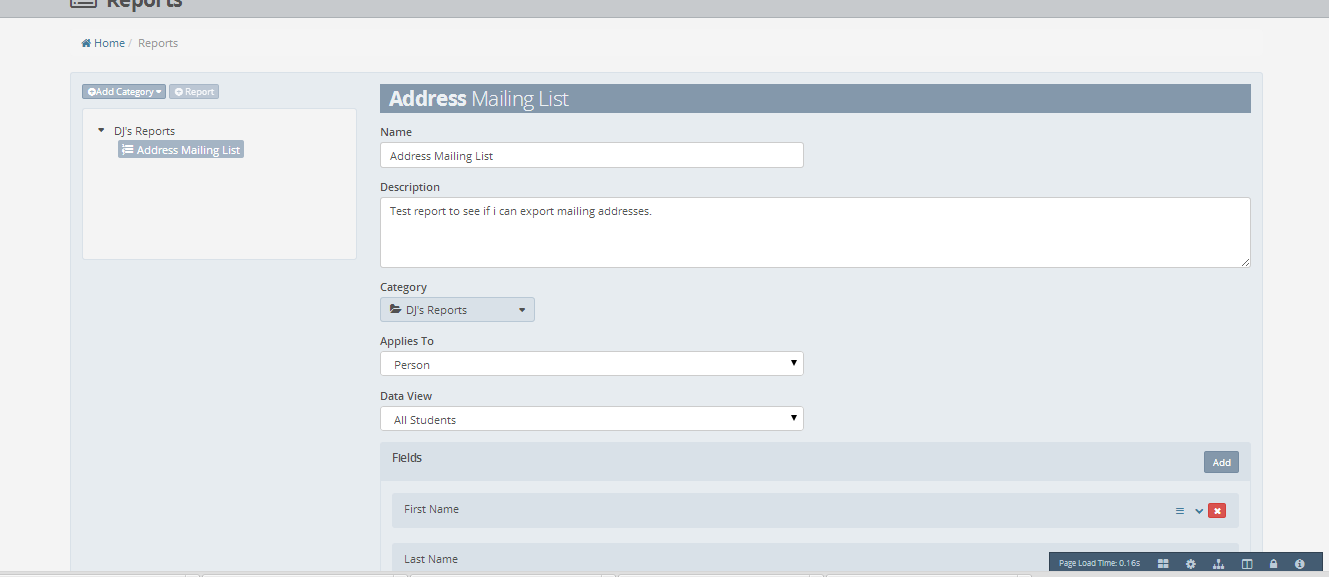Click the info icon in admin bar
1329x577 pixels.
1299,564
